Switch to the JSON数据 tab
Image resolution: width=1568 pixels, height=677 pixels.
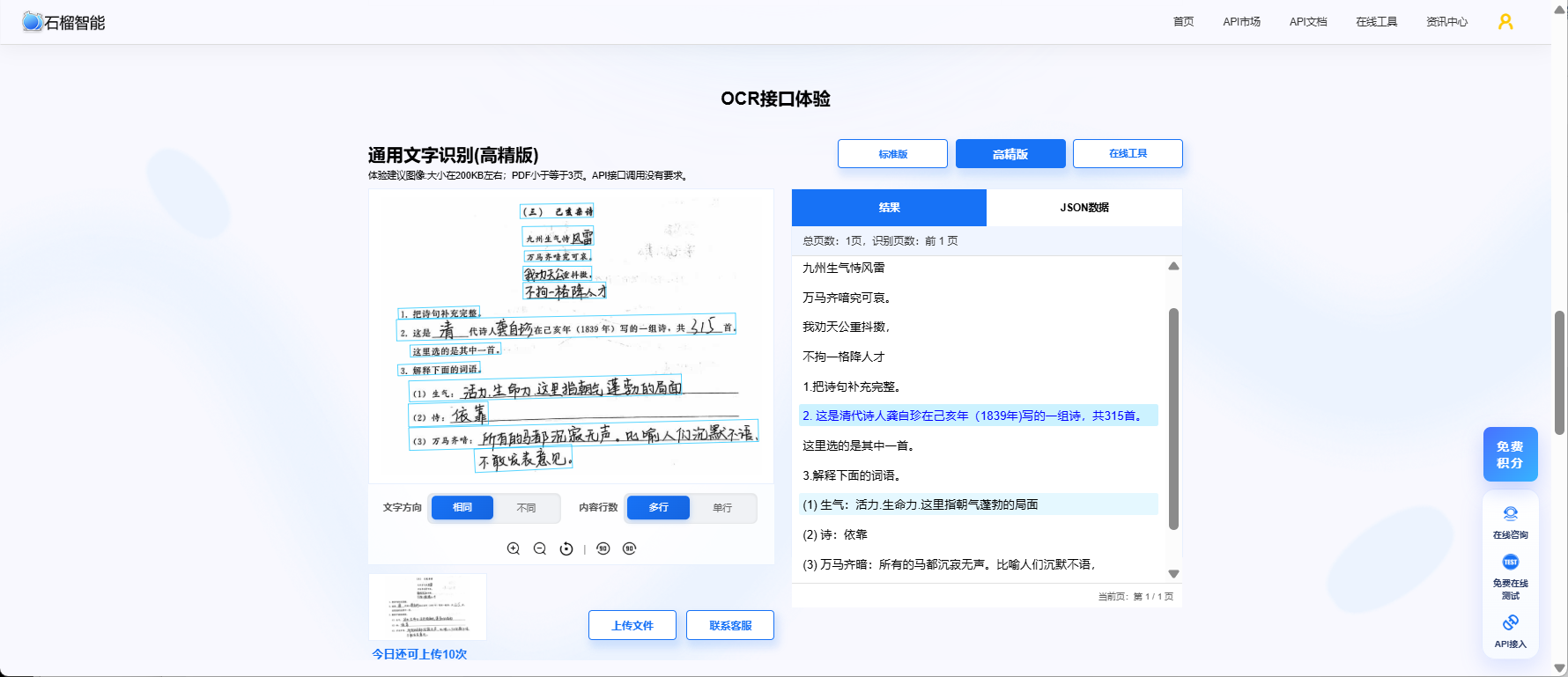1084,208
